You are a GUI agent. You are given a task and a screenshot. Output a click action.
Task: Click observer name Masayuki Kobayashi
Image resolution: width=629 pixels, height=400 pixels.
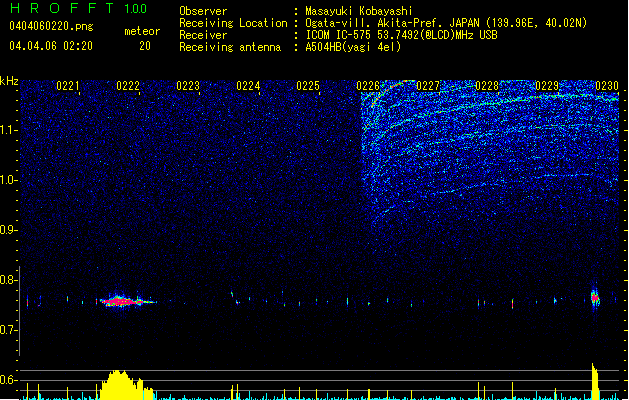358,11
